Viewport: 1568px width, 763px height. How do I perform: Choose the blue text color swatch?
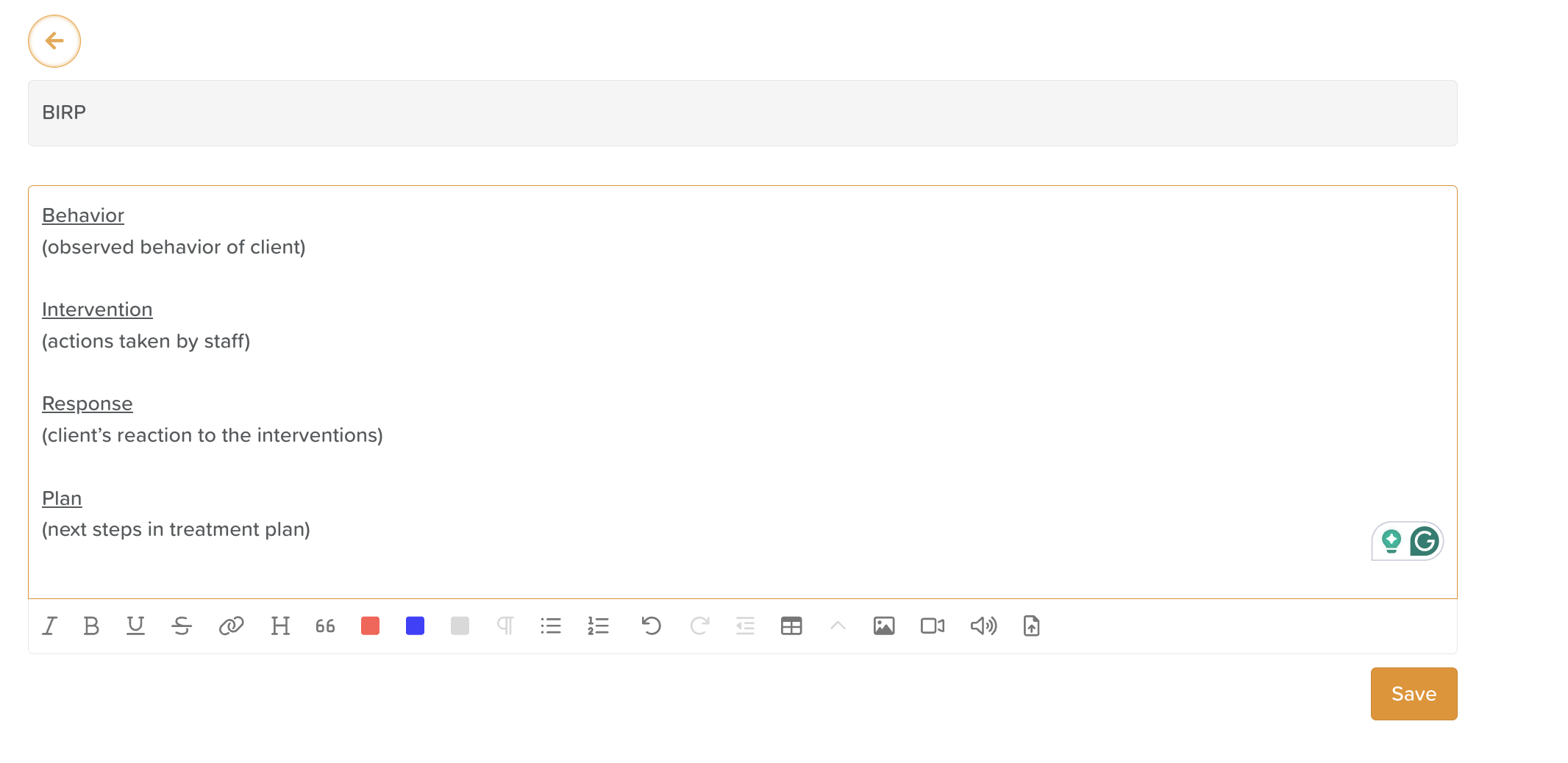coord(416,626)
